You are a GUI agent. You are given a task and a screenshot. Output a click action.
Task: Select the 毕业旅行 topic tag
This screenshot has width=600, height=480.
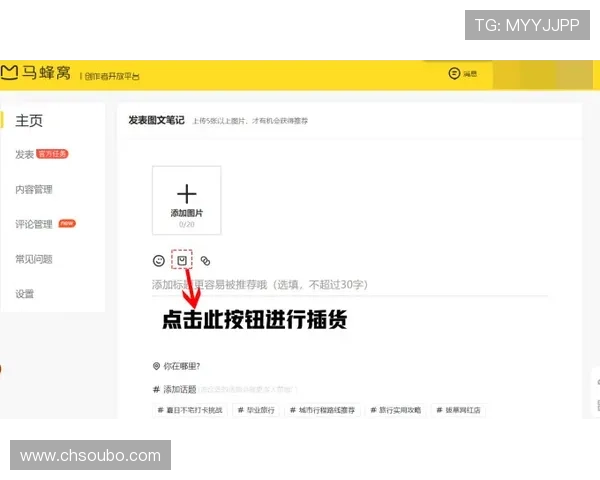(x=256, y=410)
